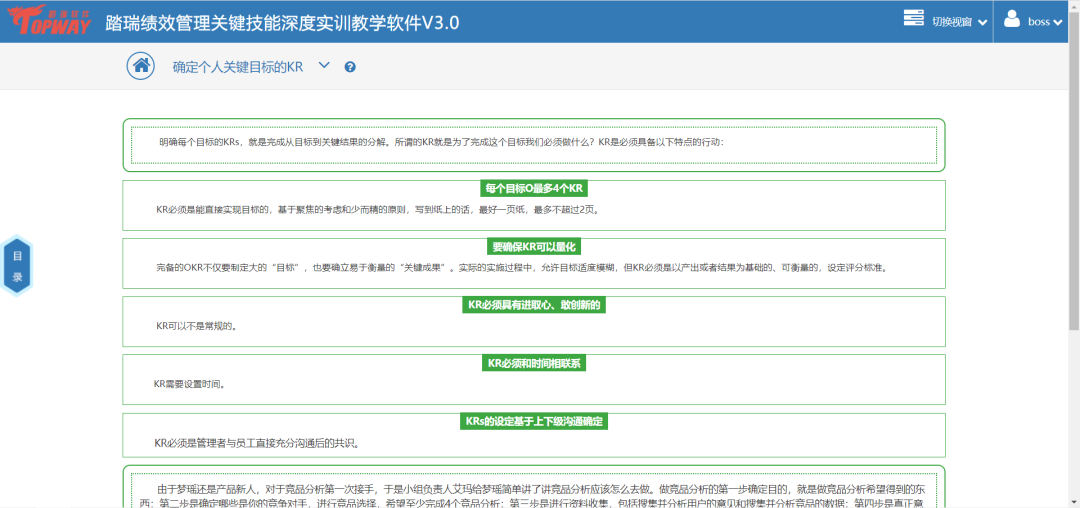Click the scrollbar down arrow
Screen dimensions: 1080x508
click(1073, 501)
